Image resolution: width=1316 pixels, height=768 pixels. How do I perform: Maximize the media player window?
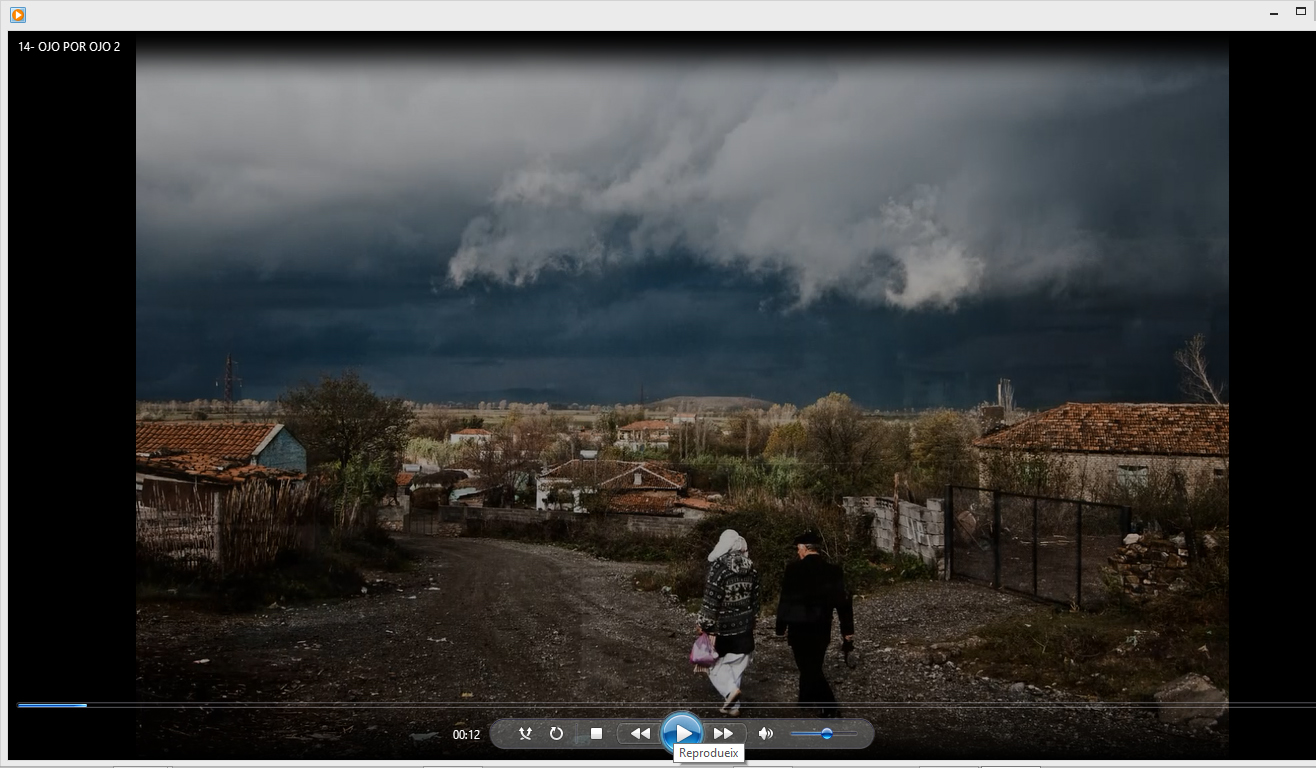click(1301, 12)
